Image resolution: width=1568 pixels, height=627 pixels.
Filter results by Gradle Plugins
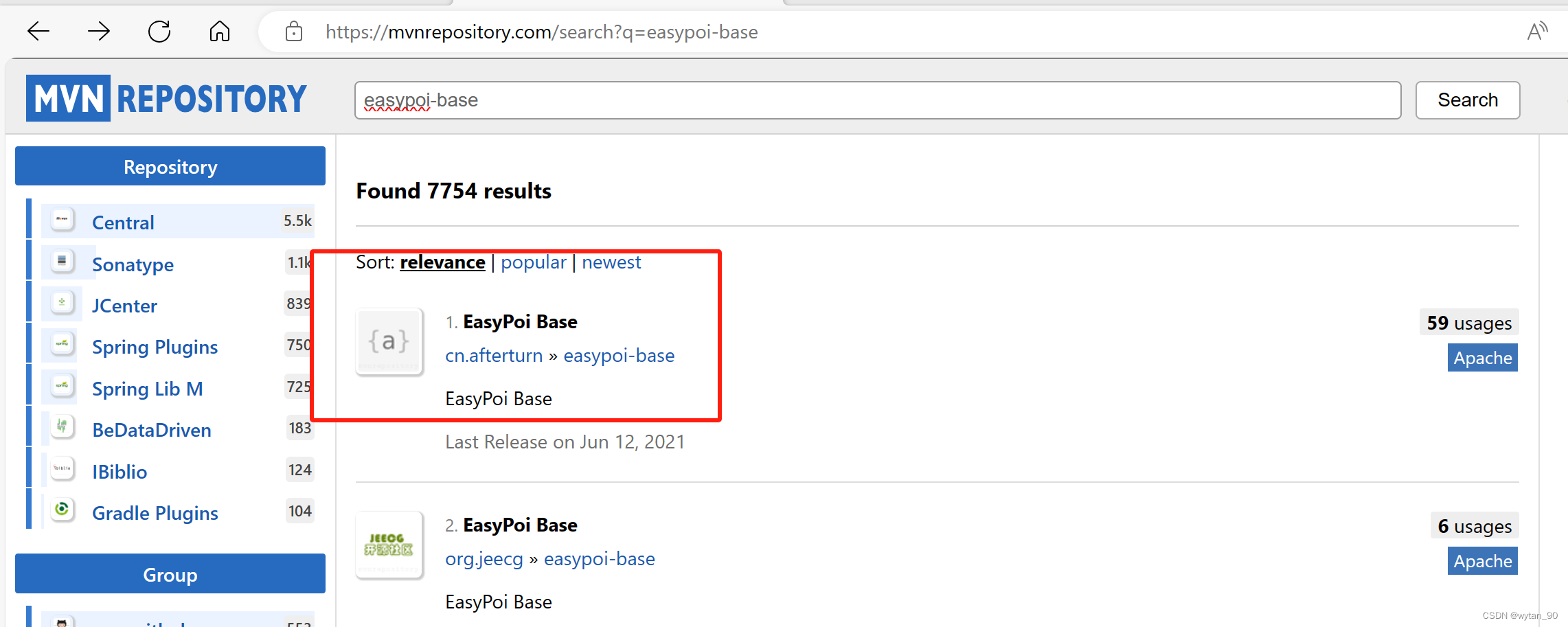click(x=155, y=513)
